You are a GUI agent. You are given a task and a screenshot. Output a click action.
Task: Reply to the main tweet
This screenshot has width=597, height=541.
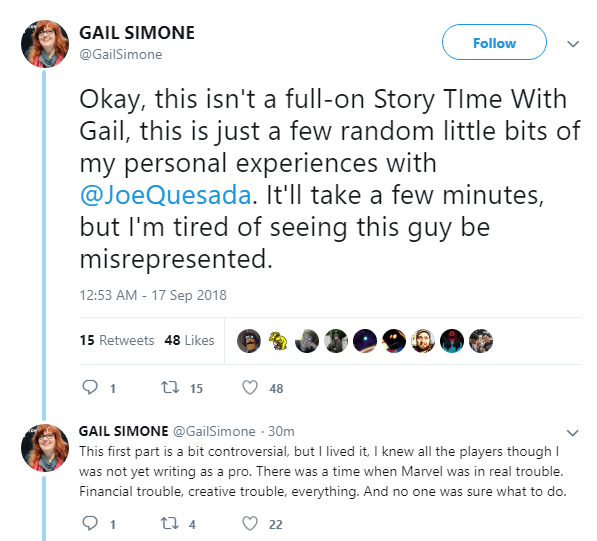(x=90, y=387)
